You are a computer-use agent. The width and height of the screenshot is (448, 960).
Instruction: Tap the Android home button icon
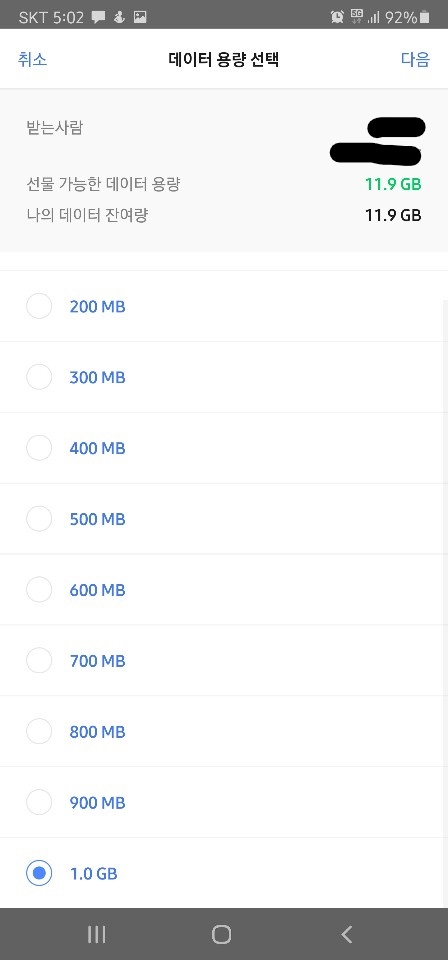pyautogui.click(x=221, y=934)
